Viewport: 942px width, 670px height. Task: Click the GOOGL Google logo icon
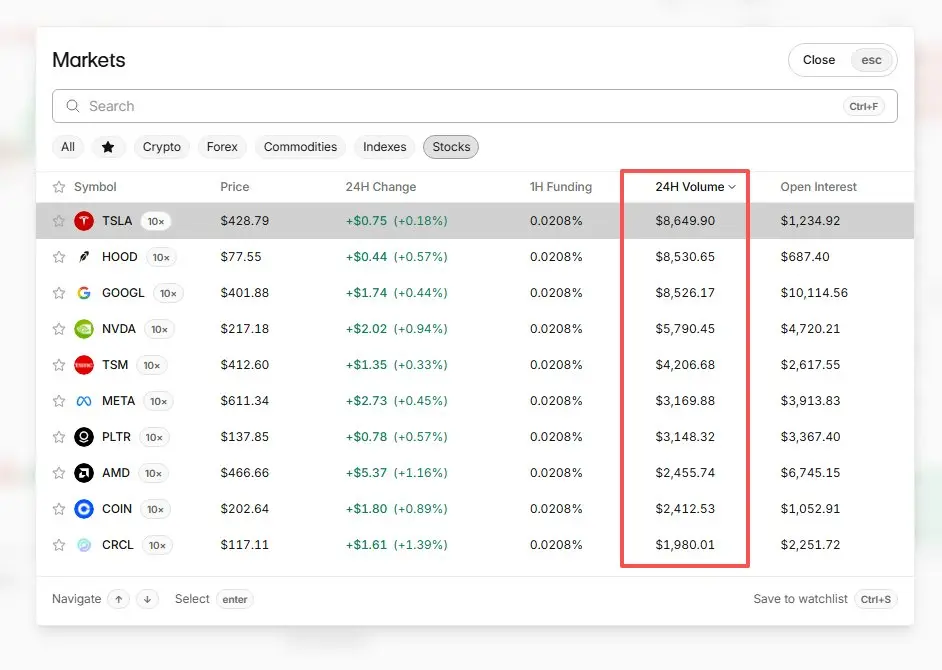coord(84,293)
